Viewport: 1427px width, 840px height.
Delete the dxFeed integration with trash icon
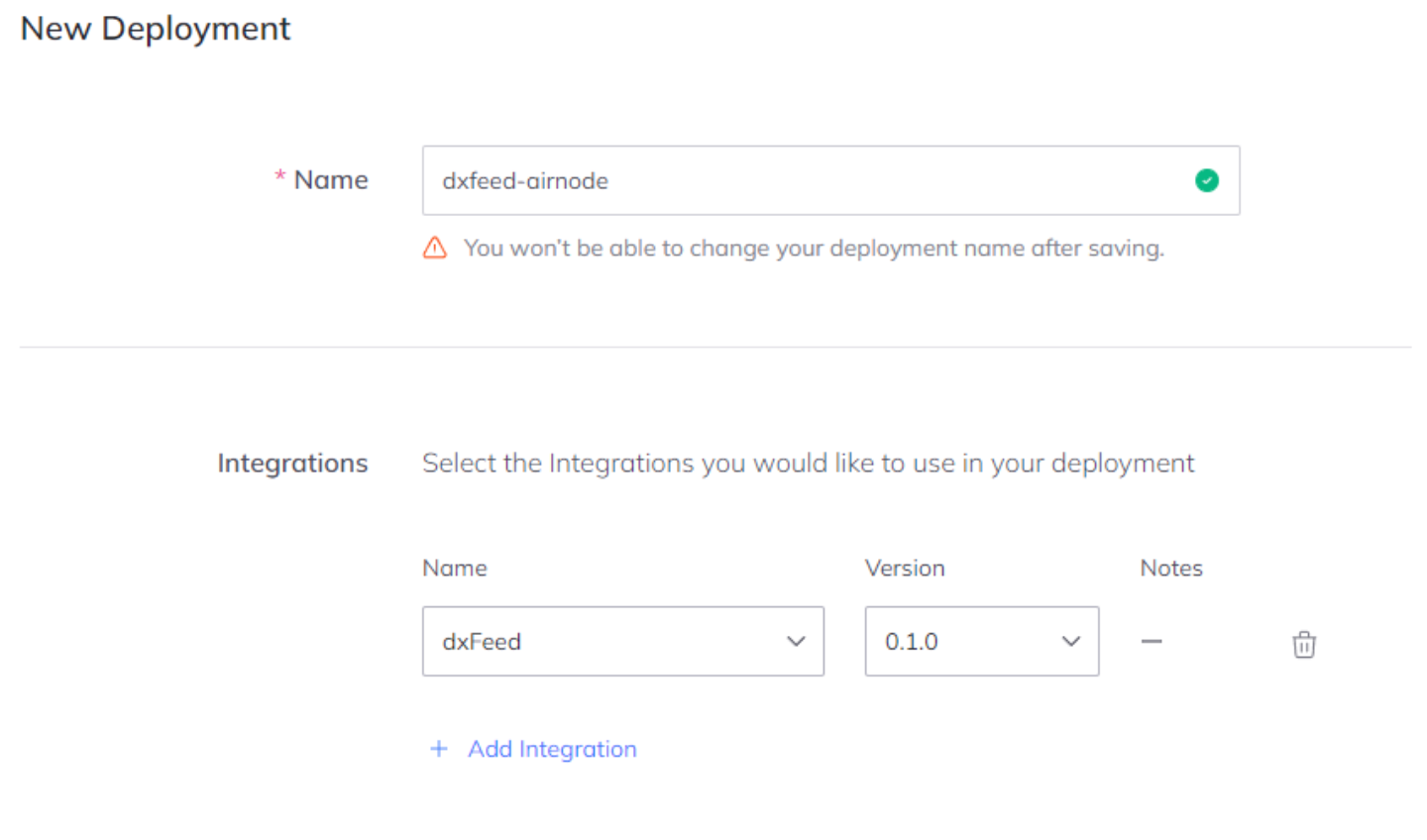point(1304,644)
